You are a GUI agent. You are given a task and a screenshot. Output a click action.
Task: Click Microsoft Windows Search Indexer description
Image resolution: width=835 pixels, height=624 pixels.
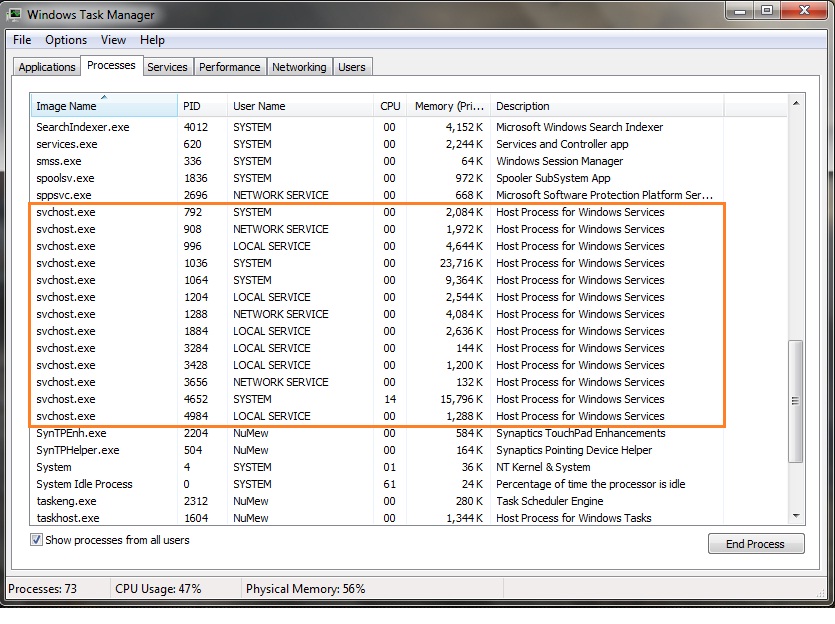pos(579,127)
